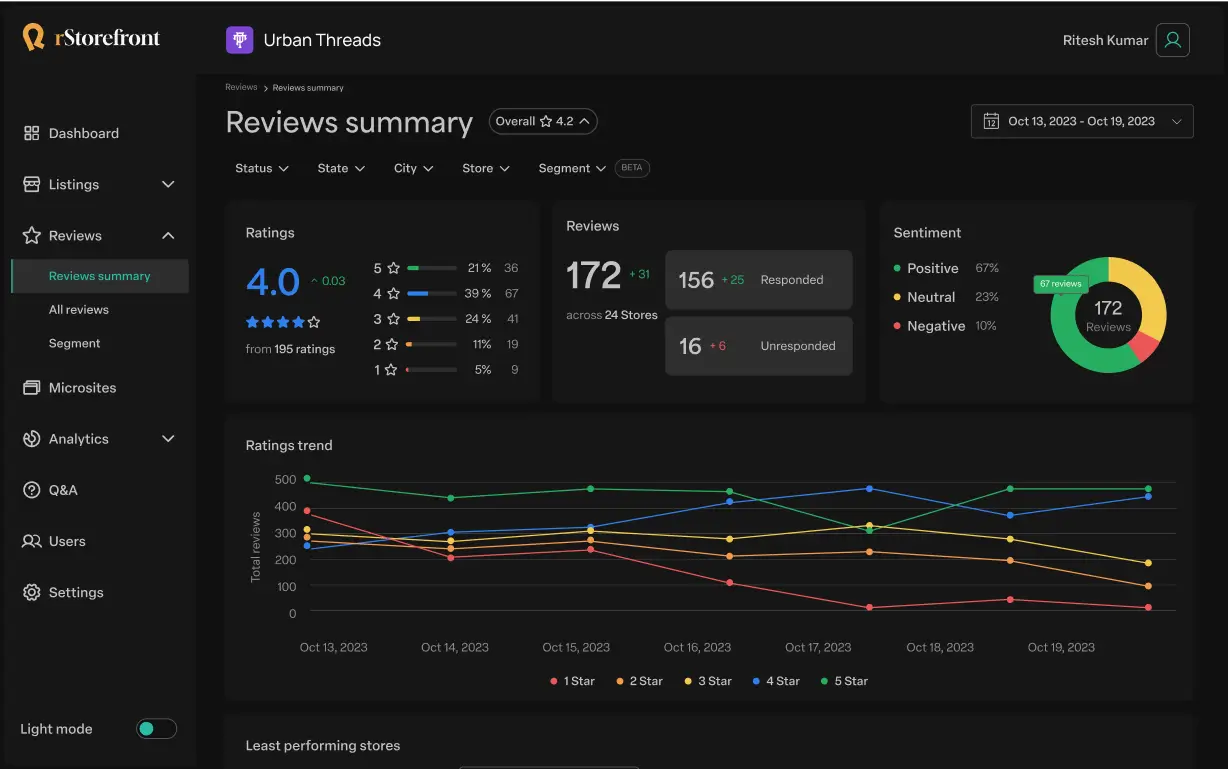The width and height of the screenshot is (1228, 769).
Task: Click the star icon in 5-star row
Action: point(393,268)
